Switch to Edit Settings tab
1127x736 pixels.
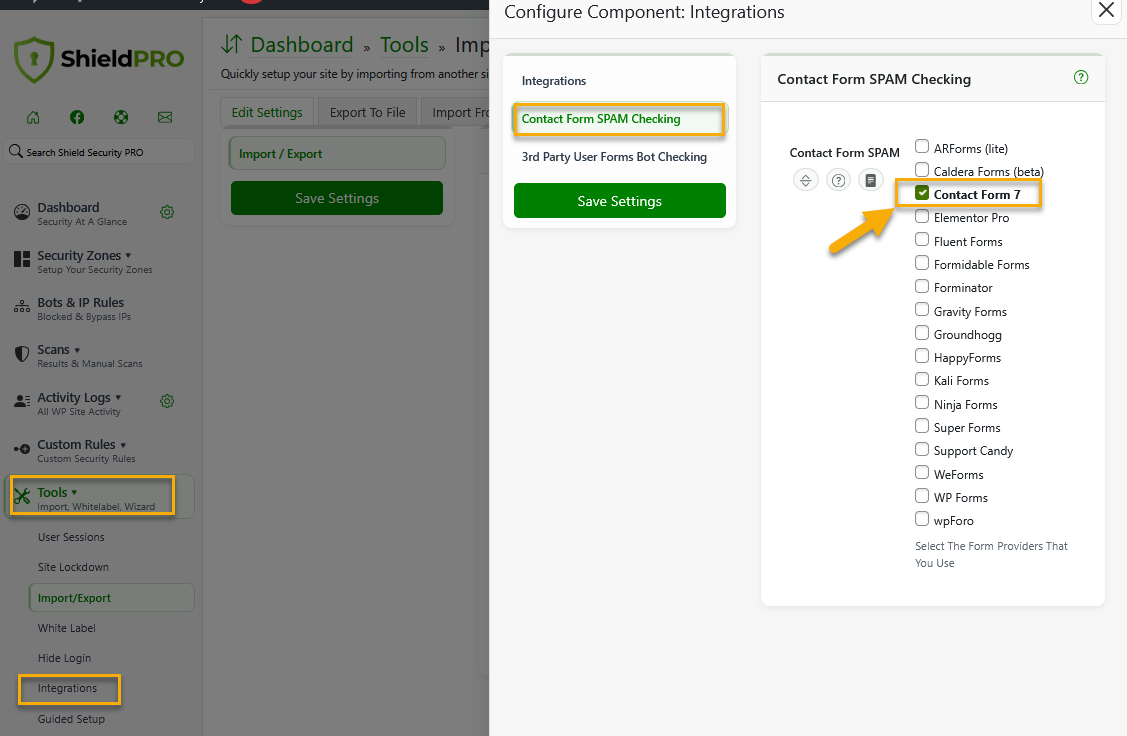pyautogui.click(x=267, y=112)
